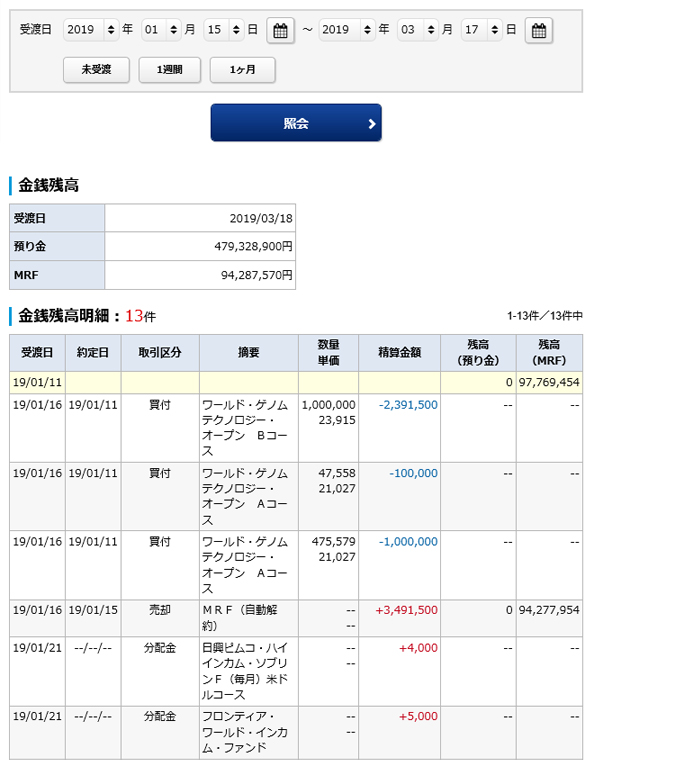
Task: Select the 479,328,900円 deposit balance value
Action: tap(253, 246)
